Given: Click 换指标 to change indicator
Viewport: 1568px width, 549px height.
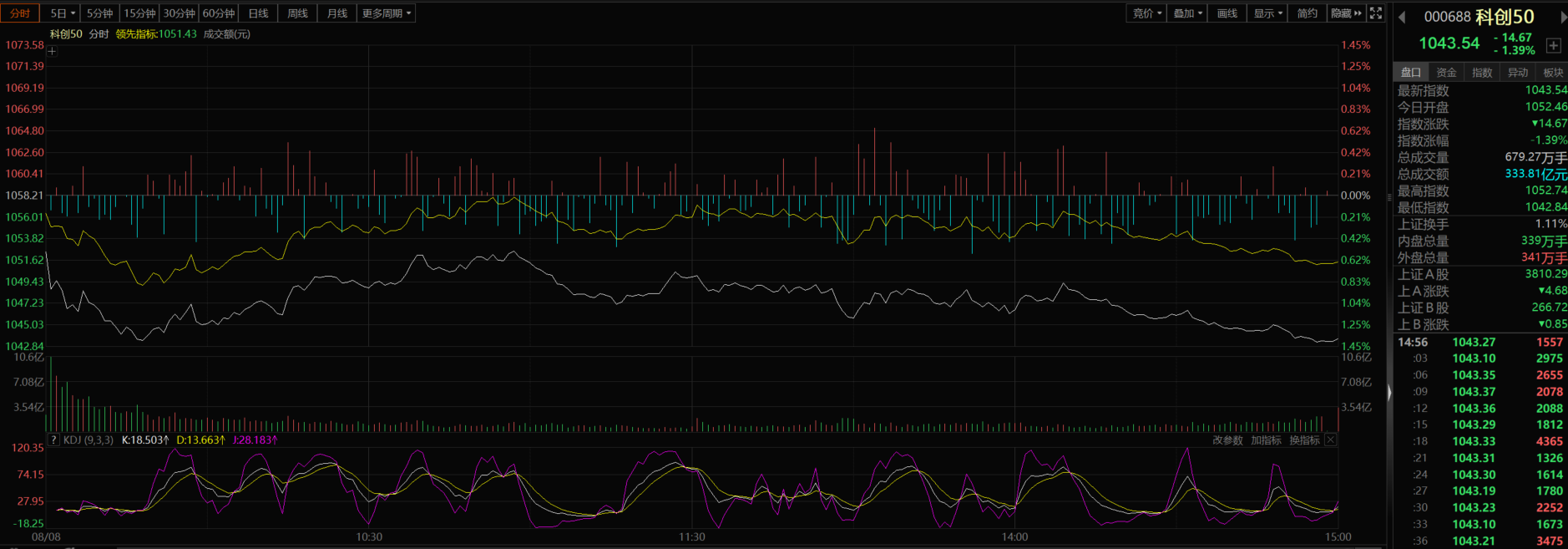Looking at the screenshot, I should pos(1305,440).
